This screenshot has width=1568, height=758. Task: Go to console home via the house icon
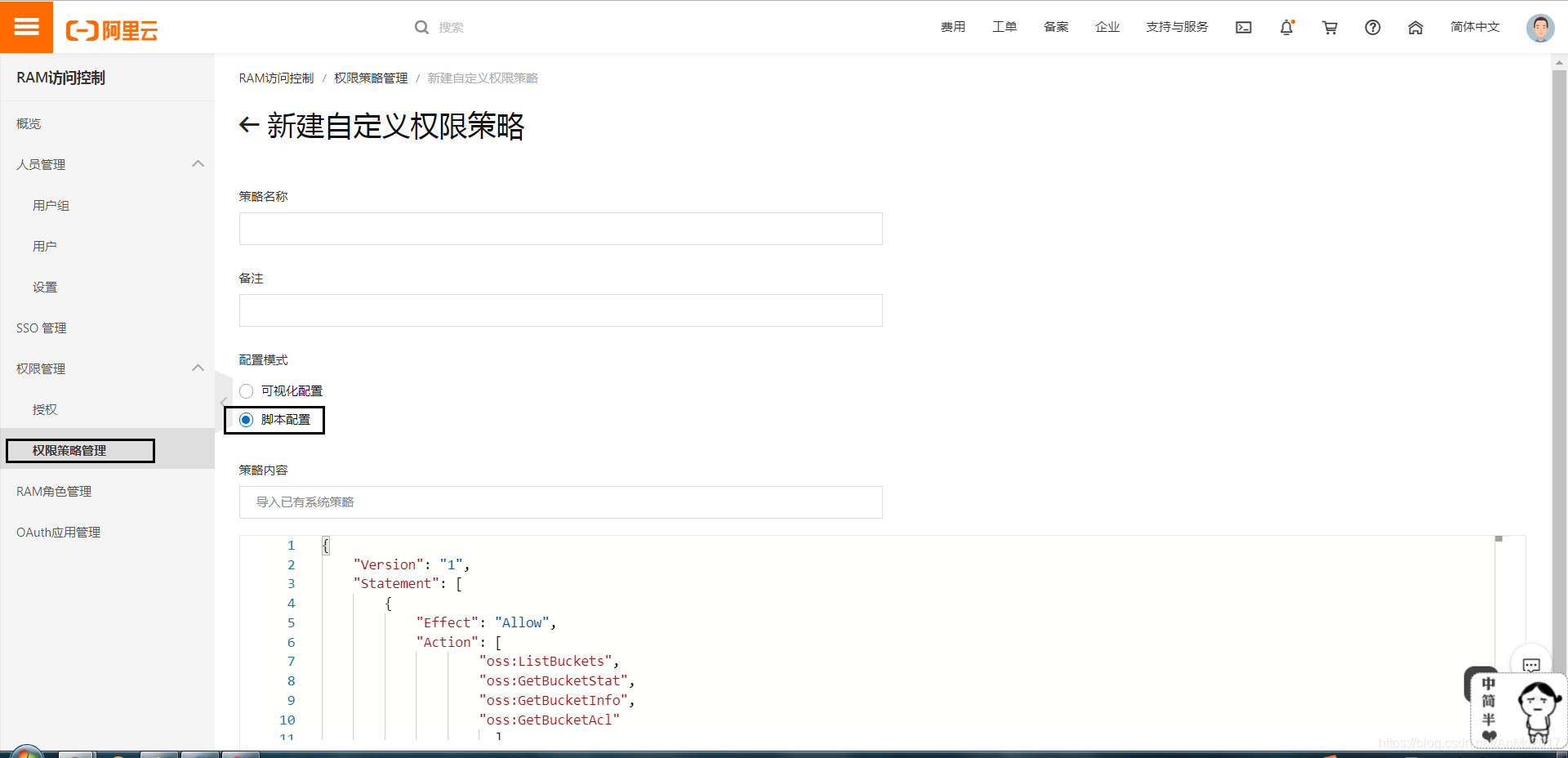tap(1415, 27)
